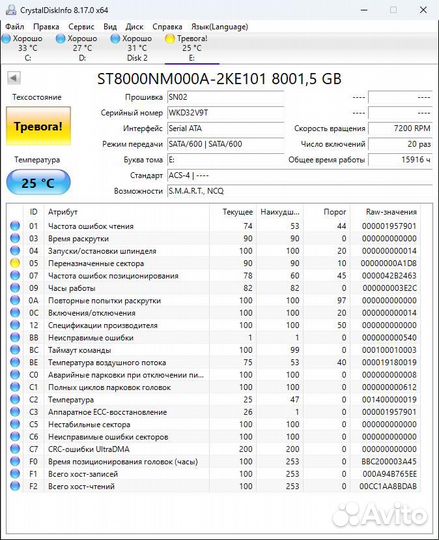
Task: Click the drive letter field E:
Action: pyautogui.click(x=225, y=160)
